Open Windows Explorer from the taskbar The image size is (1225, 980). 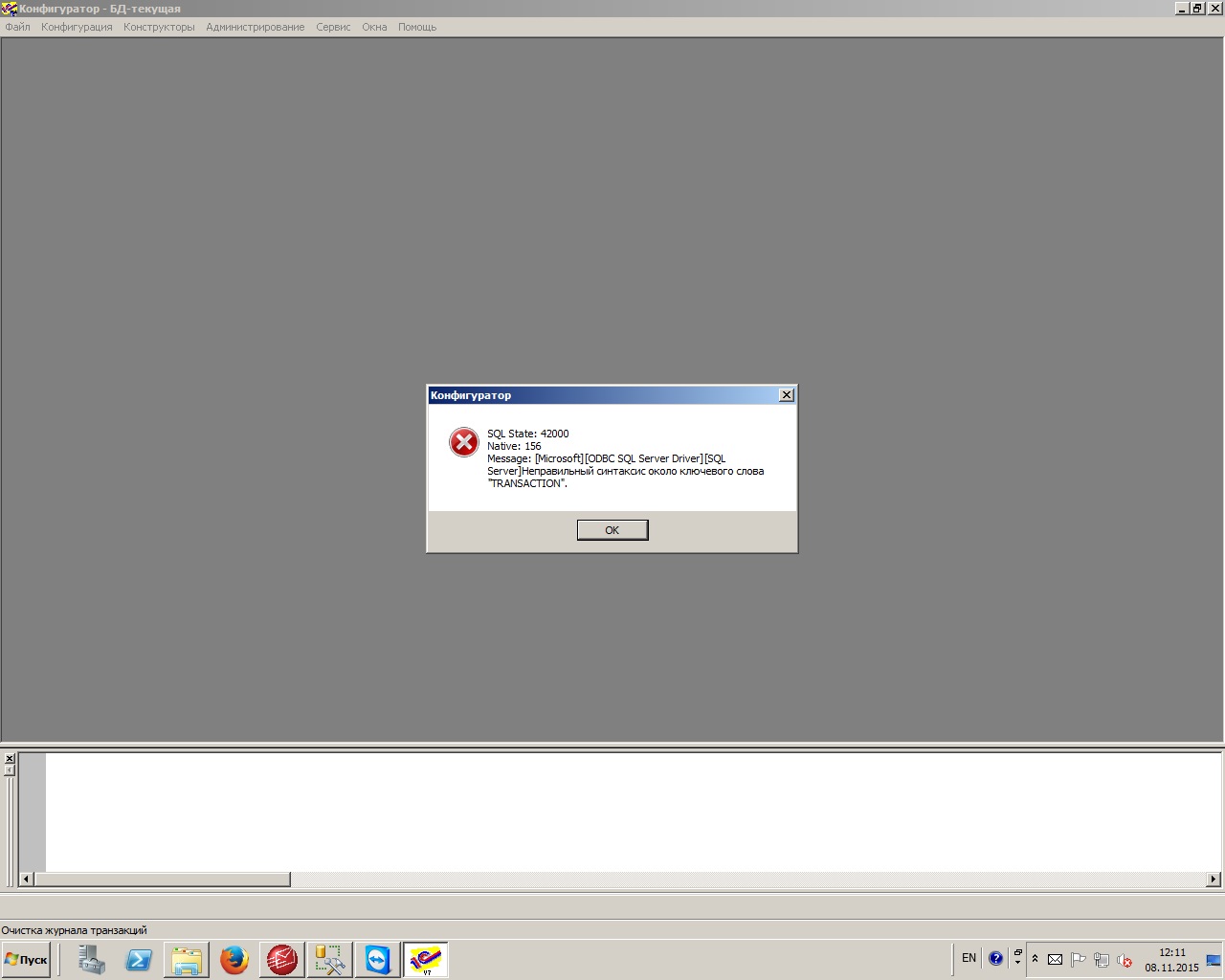click(x=187, y=960)
